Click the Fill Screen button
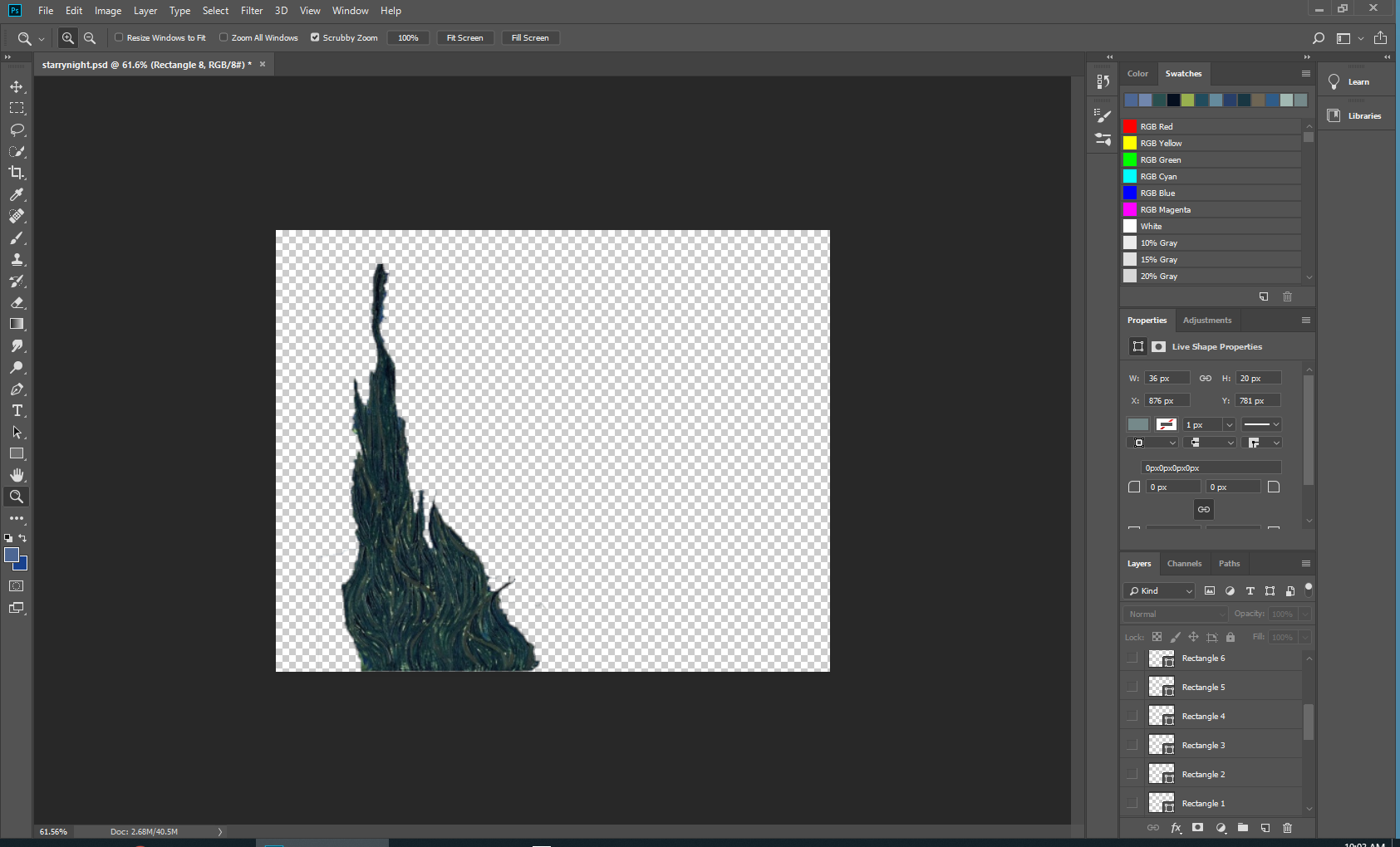 coord(530,38)
